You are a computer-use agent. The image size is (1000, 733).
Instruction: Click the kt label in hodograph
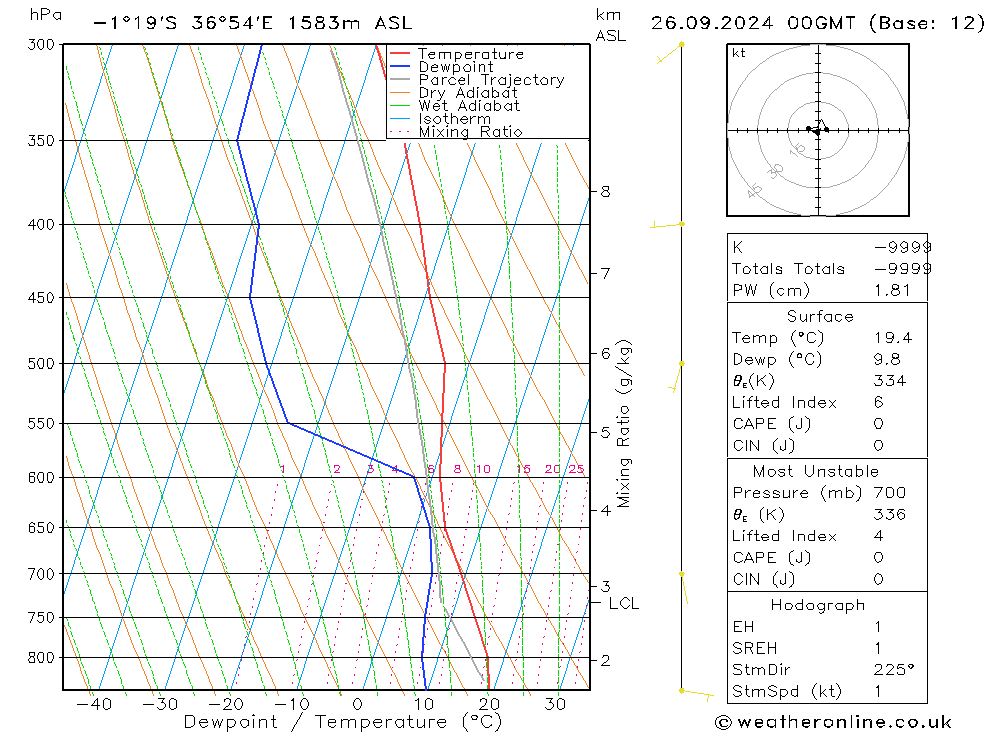[739, 53]
